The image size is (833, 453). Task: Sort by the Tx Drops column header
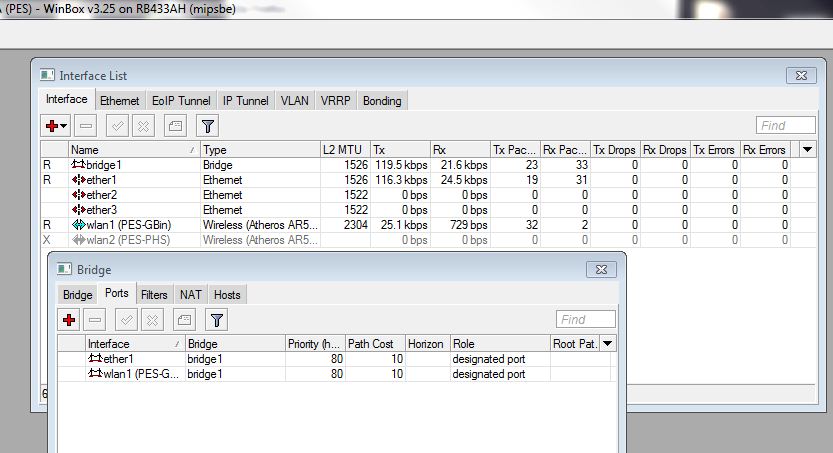(x=614, y=150)
